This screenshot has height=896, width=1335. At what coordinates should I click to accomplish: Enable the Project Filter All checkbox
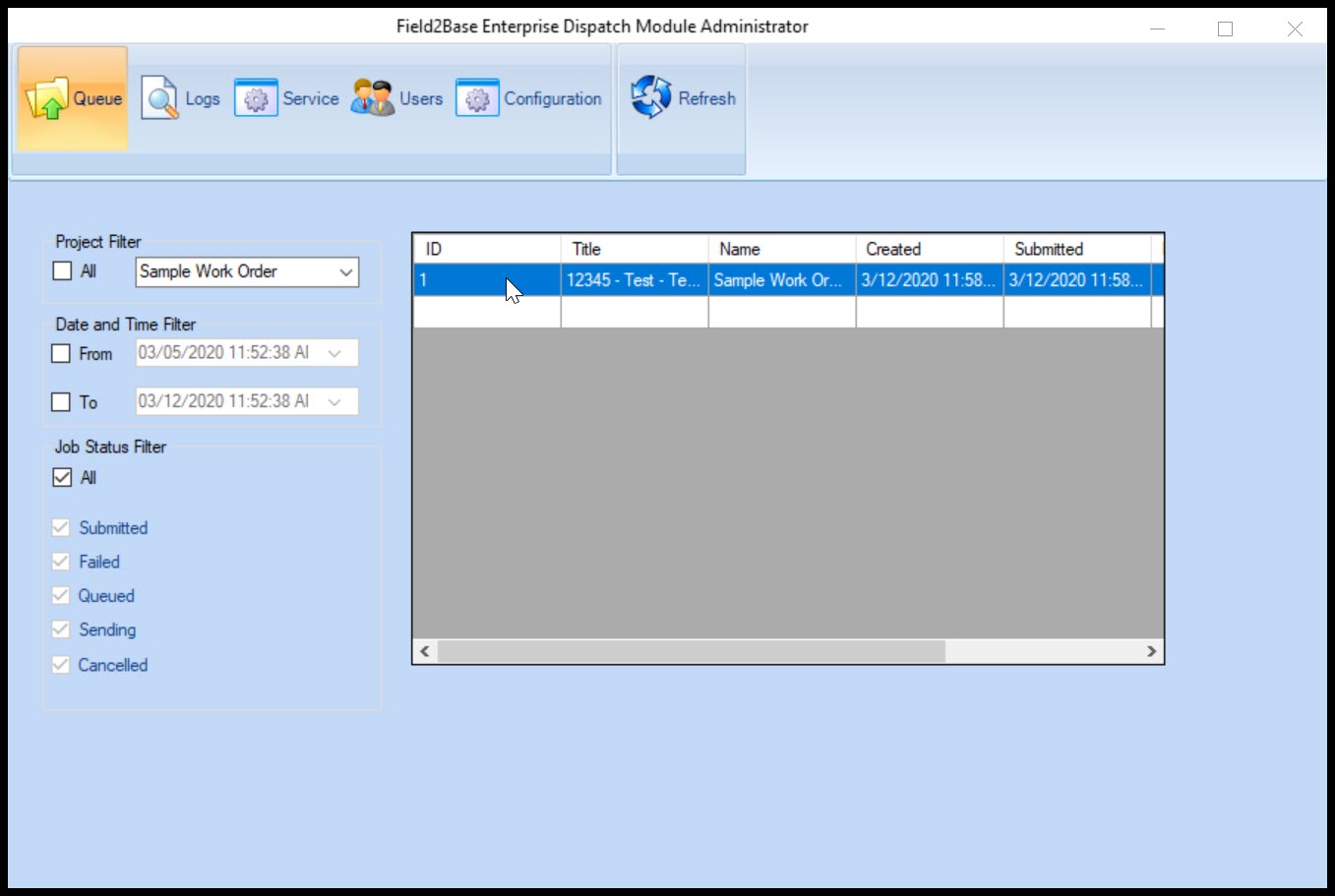point(62,270)
